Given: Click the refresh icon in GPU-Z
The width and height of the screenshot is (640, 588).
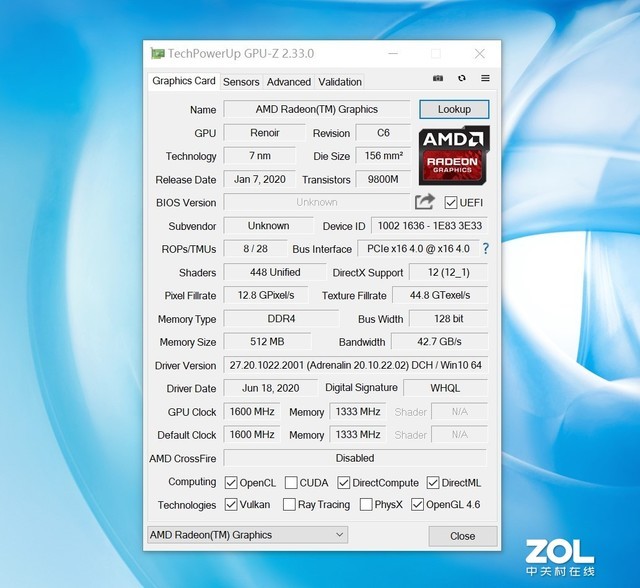Looking at the screenshot, I should point(462,78).
